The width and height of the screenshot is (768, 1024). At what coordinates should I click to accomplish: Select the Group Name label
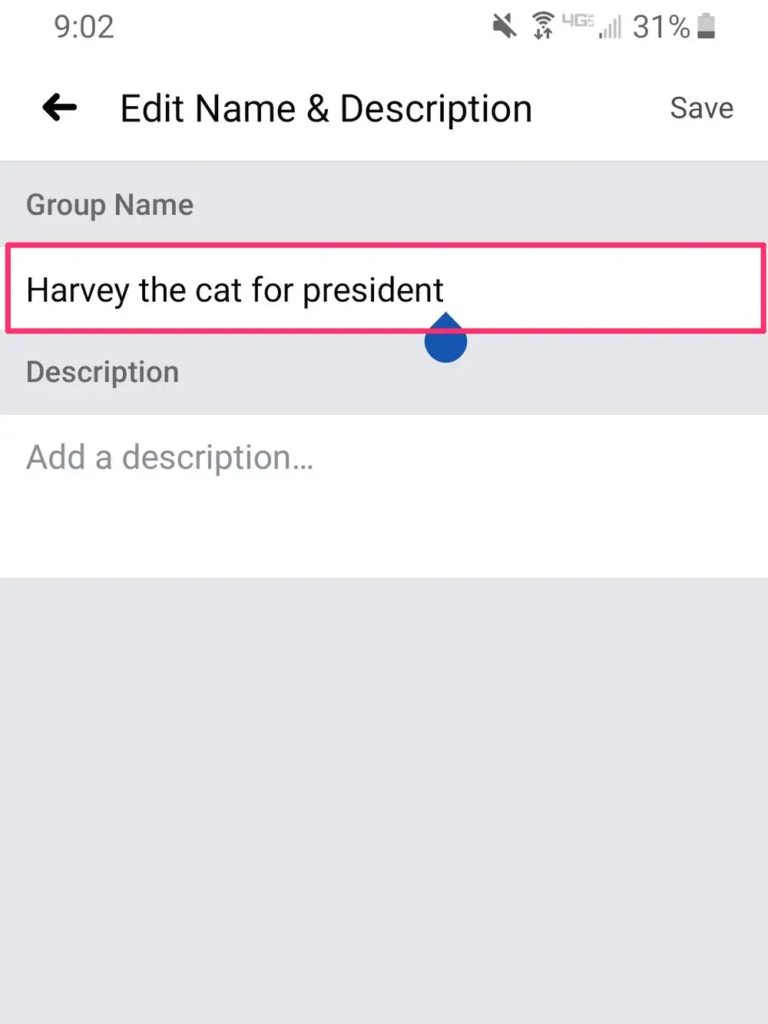click(x=109, y=205)
